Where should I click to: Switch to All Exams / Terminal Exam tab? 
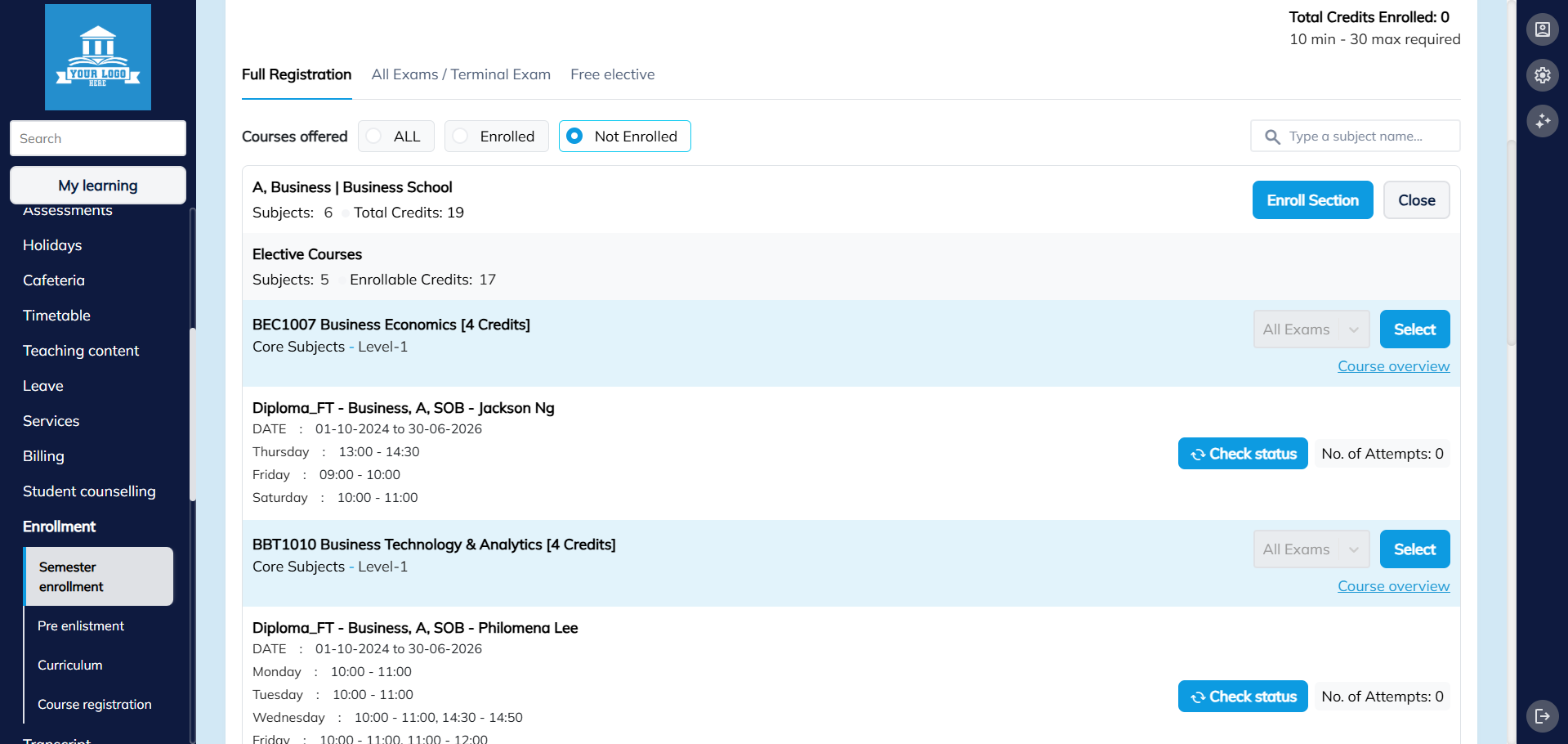point(461,74)
